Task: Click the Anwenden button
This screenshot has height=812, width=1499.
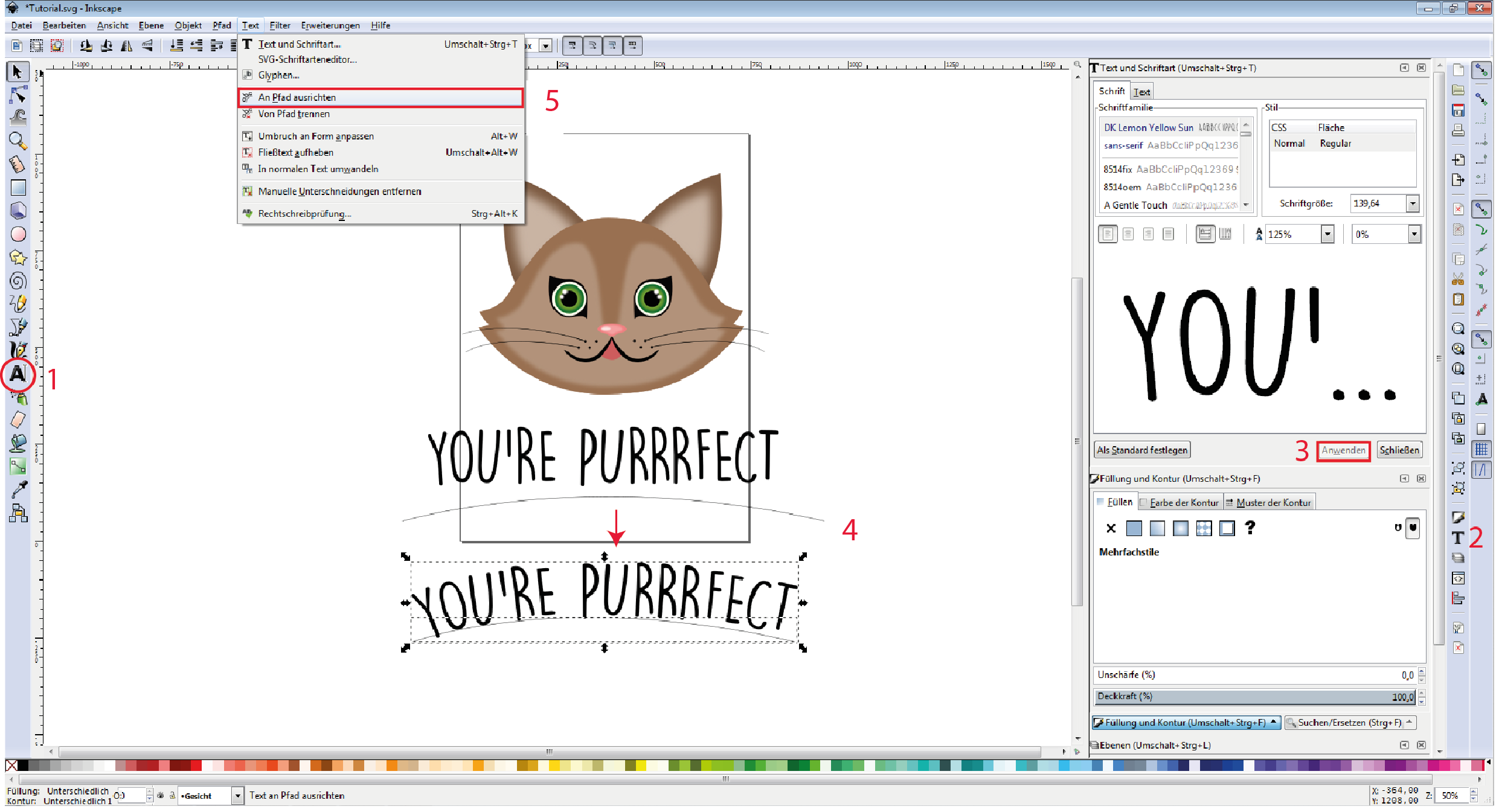Action: (x=1343, y=450)
